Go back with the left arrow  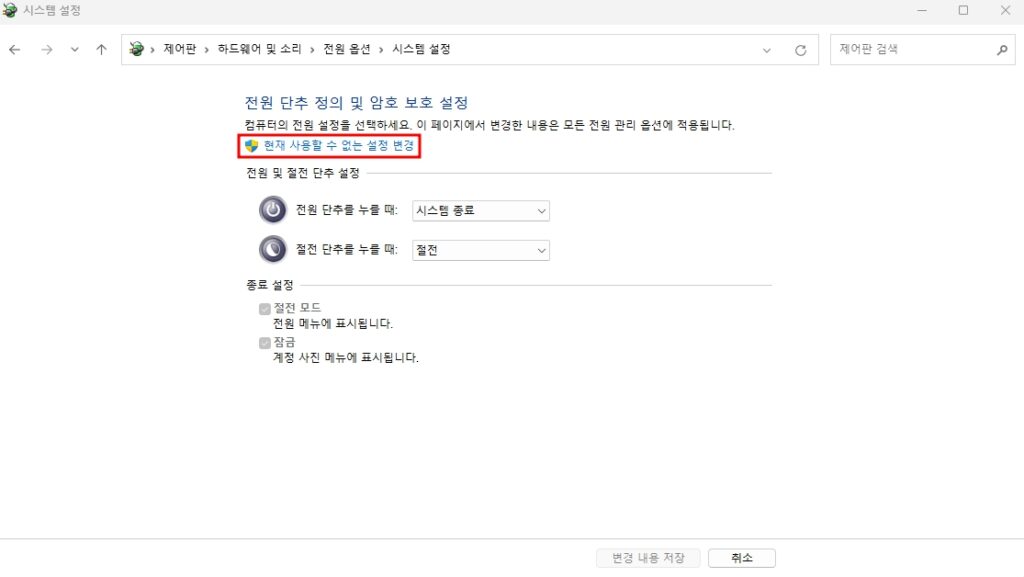(x=14, y=50)
